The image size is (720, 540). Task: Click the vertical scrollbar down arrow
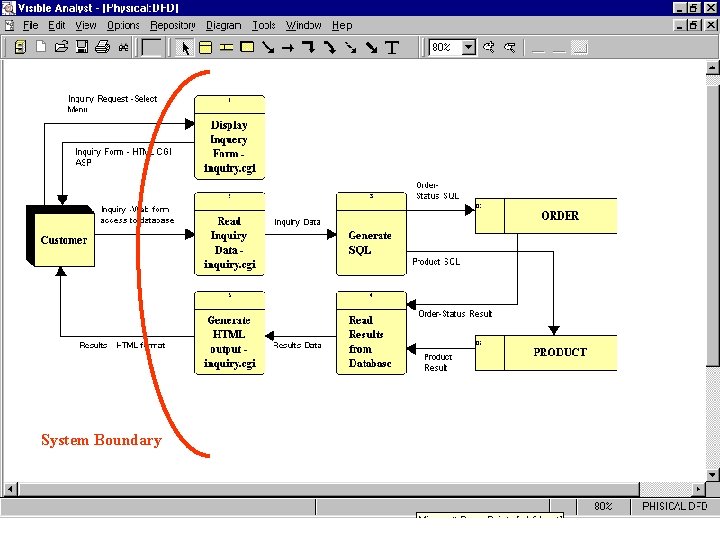[x=713, y=475]
